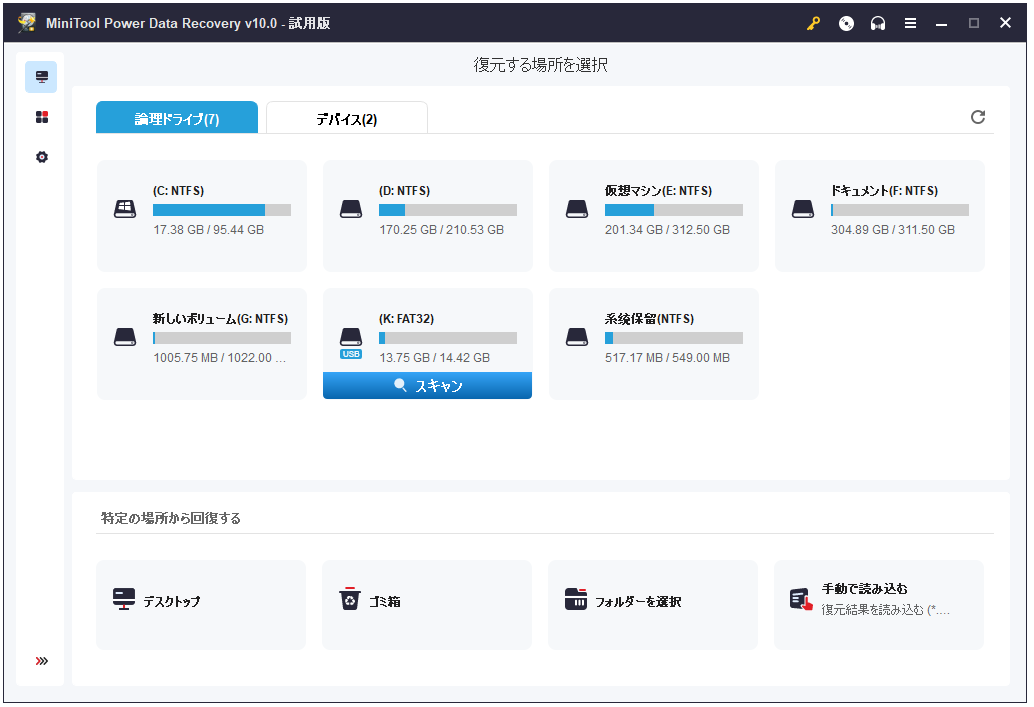Expand the sidebar with the chevron arrows
The height and width of the screenshot is (707, 1034).
[40, 660]
